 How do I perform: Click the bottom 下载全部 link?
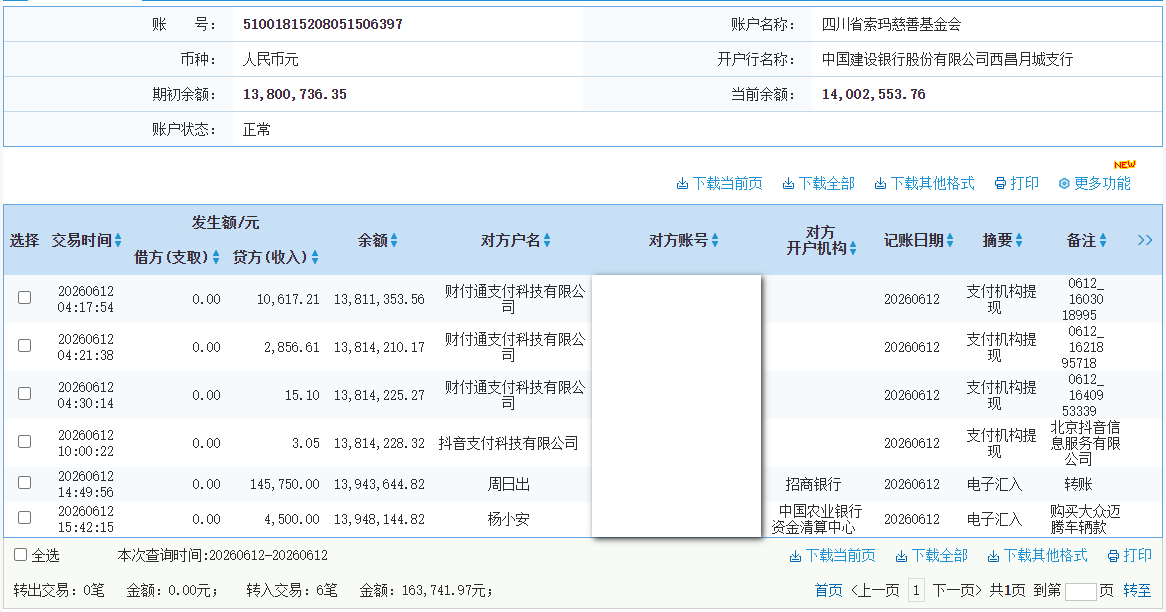[x=932, y=555]
